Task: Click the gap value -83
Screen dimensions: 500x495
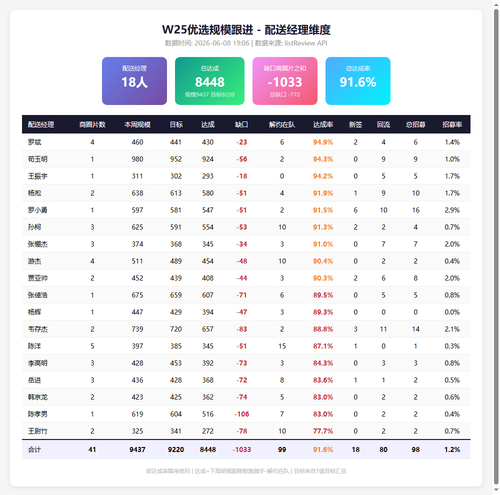Action: pos(242,329)
